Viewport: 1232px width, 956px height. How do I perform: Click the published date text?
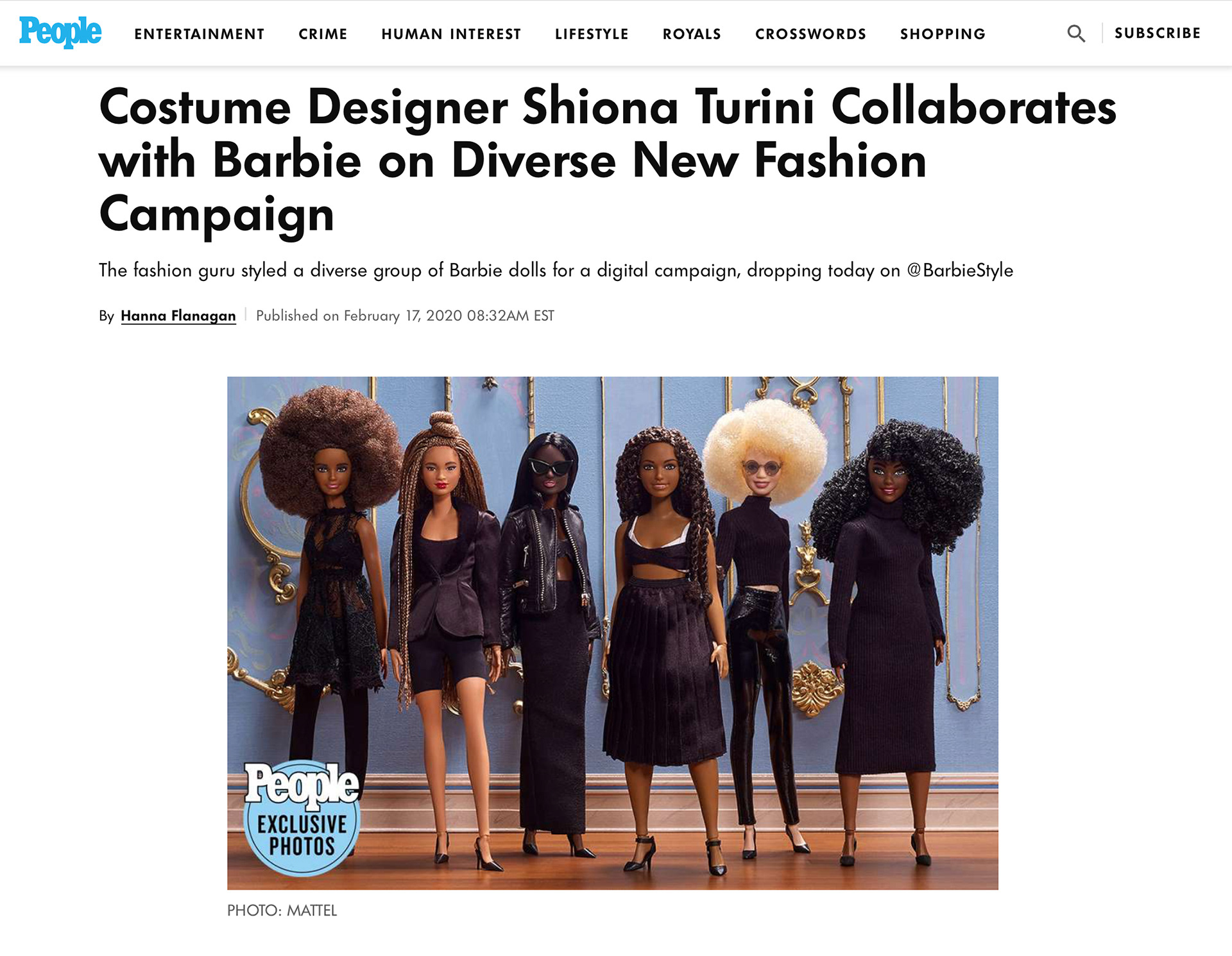tap(405, 316)
